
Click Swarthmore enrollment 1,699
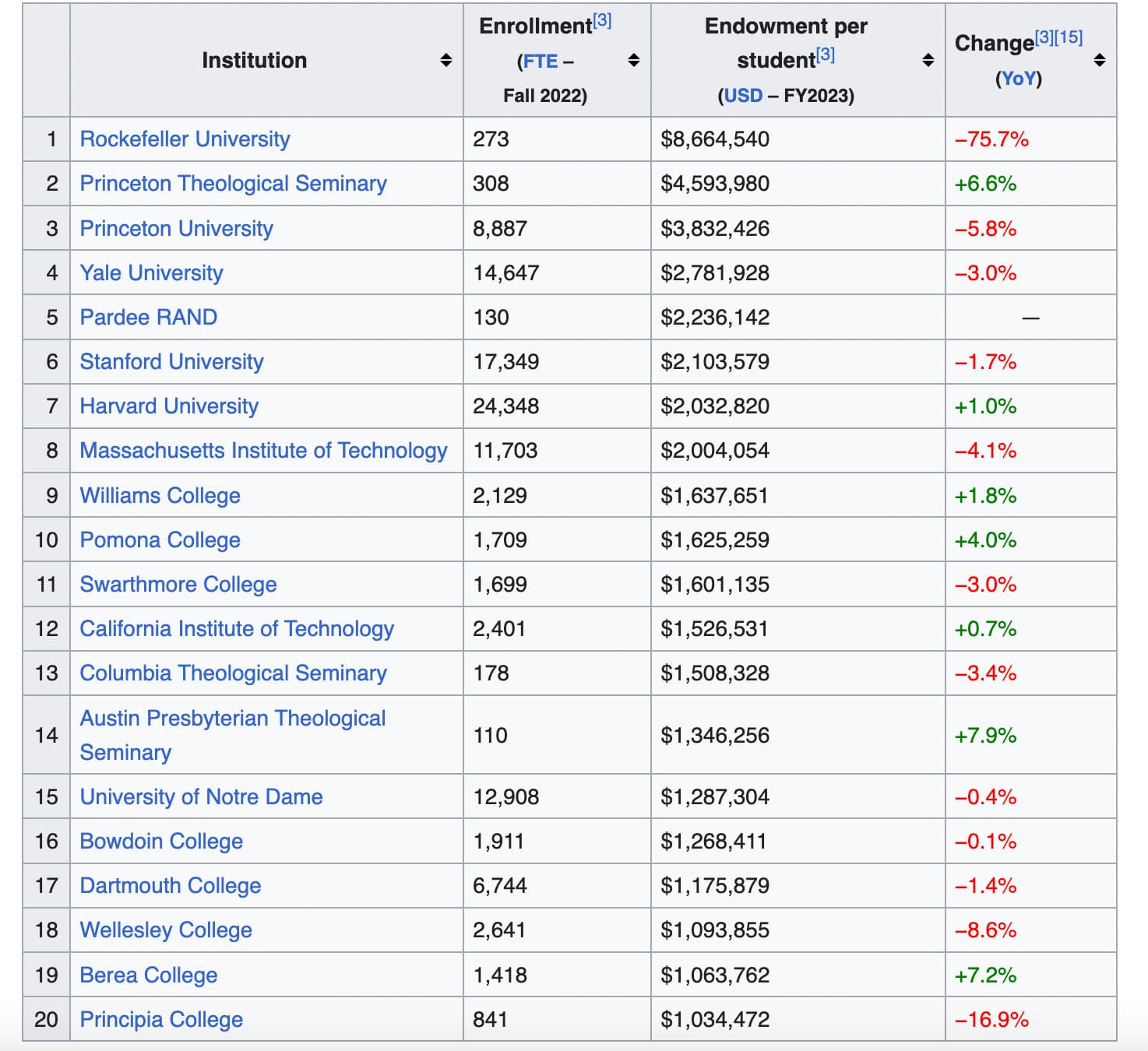coord(500,585)
